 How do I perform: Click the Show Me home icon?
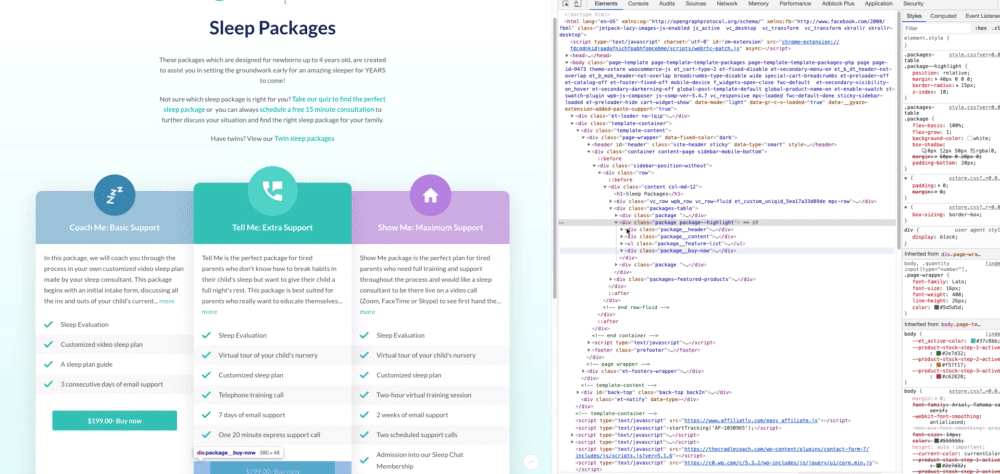point(430,196)
